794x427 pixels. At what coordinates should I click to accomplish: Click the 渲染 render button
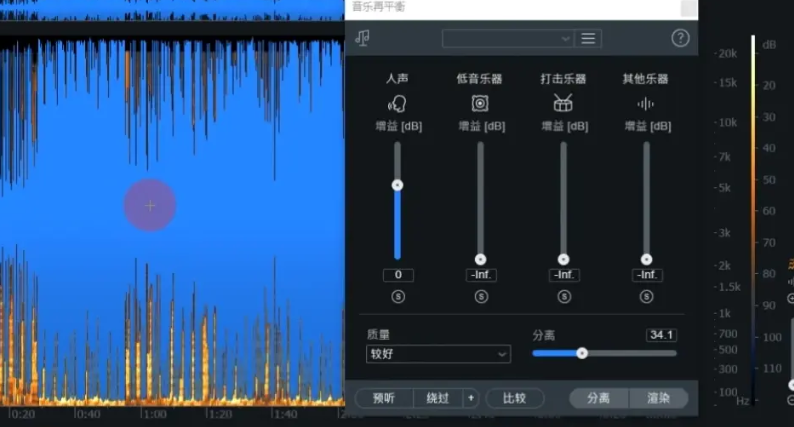(658, 398)
